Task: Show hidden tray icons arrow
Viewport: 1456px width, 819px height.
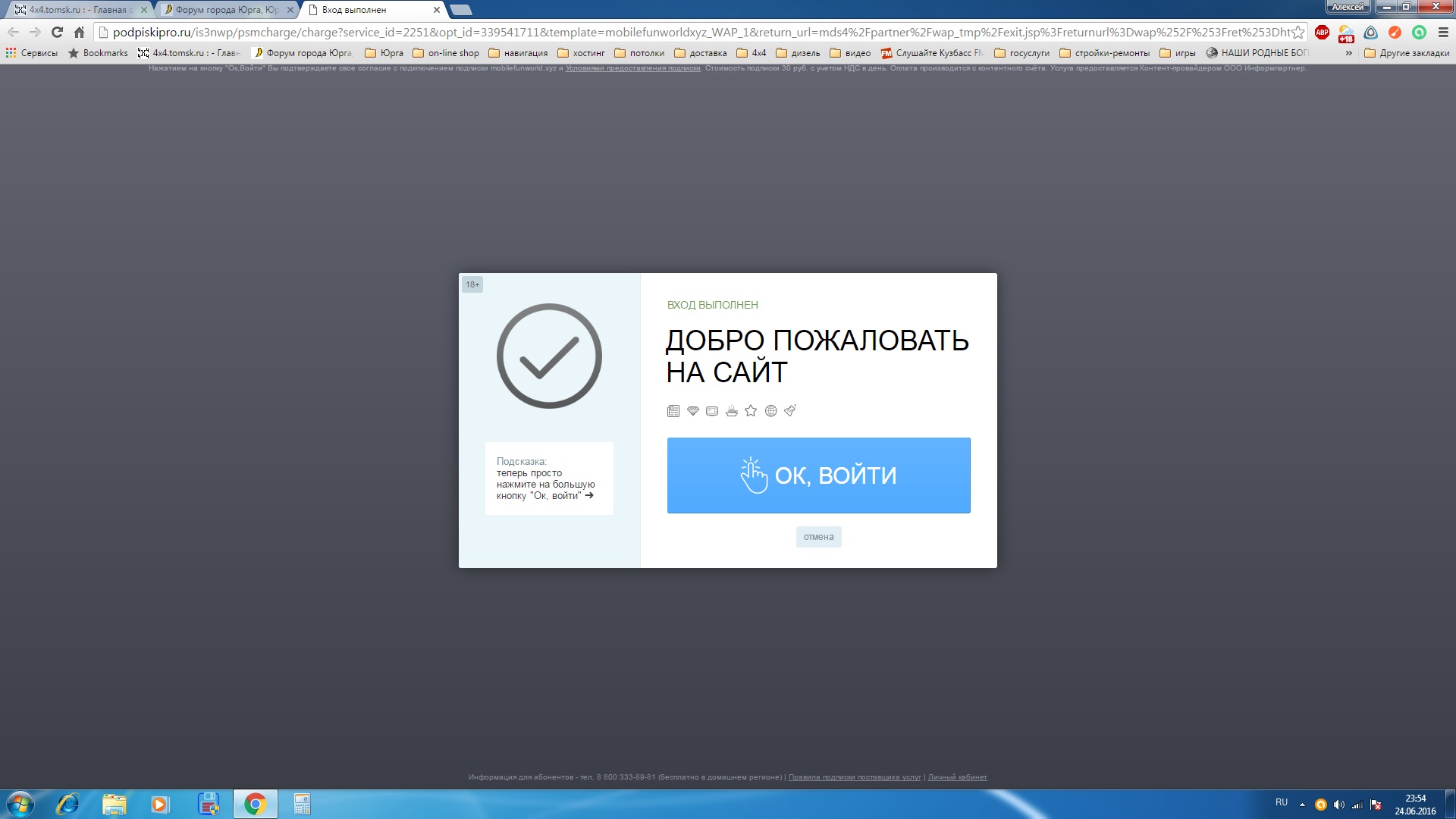Action: 1302,805
